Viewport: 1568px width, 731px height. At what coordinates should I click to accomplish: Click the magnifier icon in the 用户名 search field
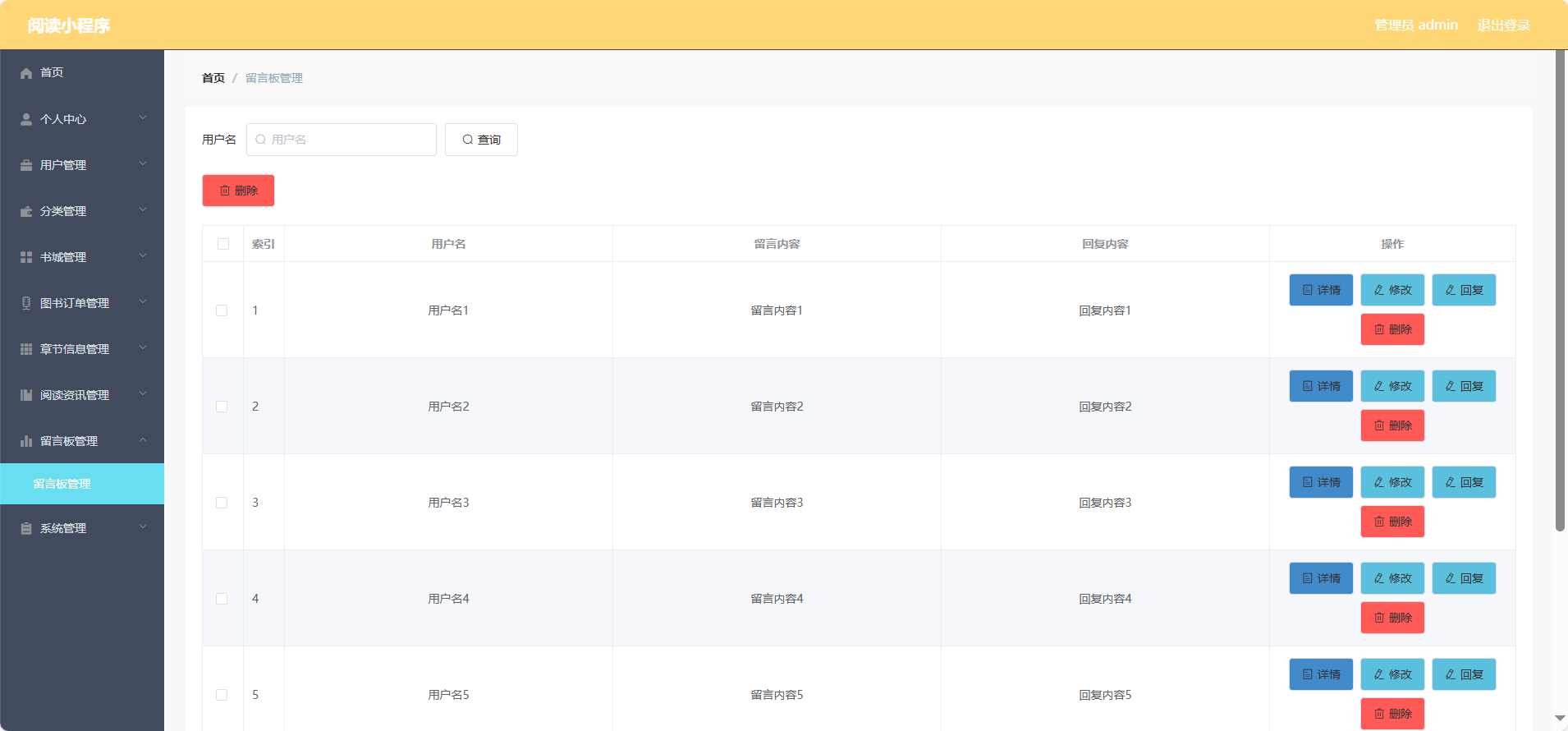click(x=260, y=140)
